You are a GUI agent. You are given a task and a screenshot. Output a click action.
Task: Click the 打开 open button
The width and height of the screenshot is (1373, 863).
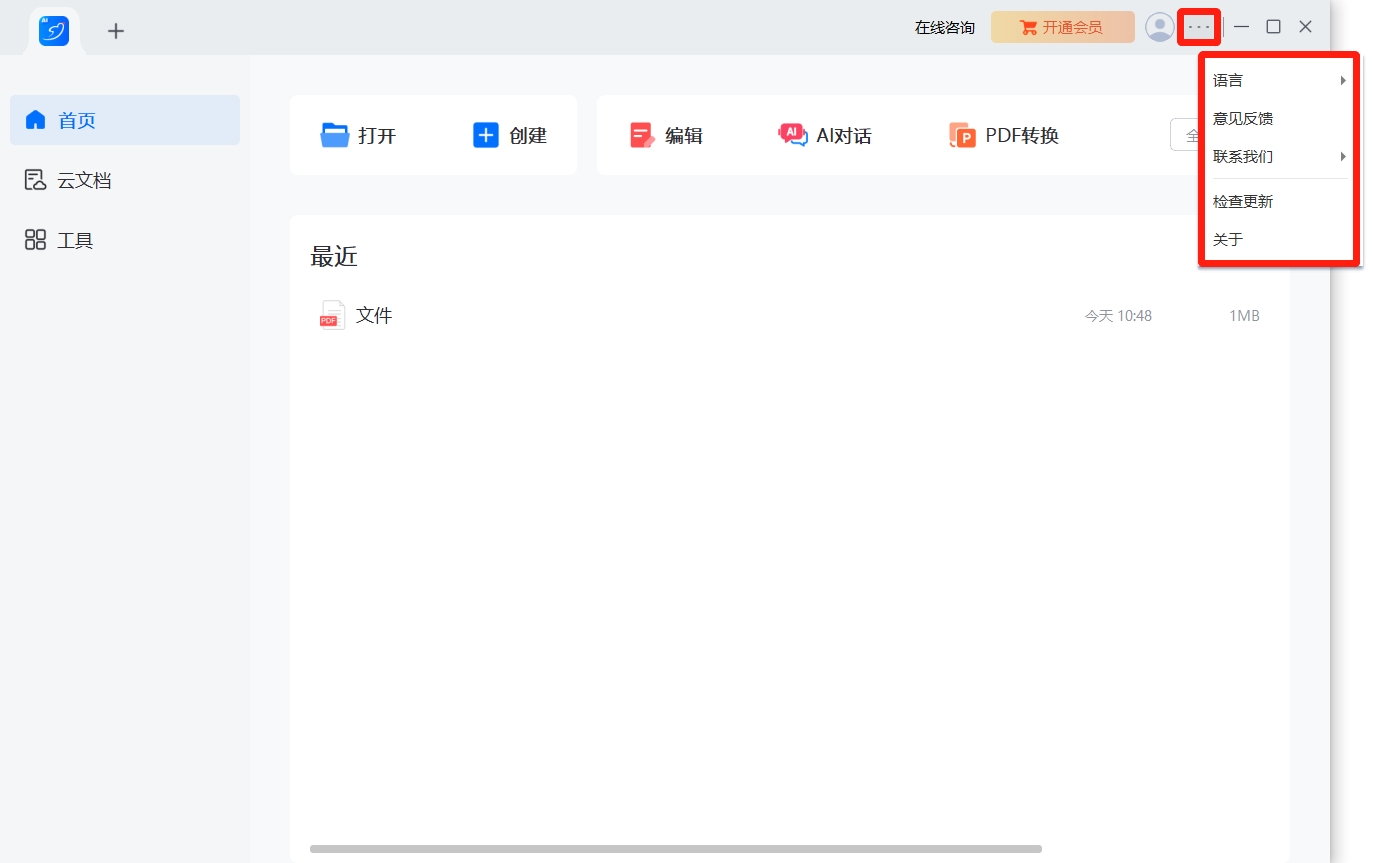coord(359,135)
